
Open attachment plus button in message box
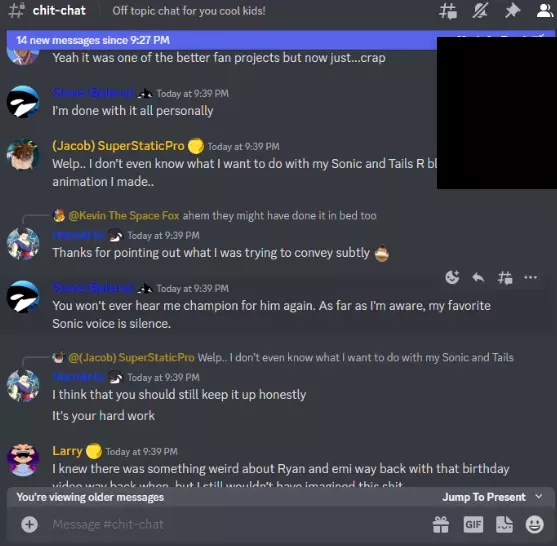29,524
